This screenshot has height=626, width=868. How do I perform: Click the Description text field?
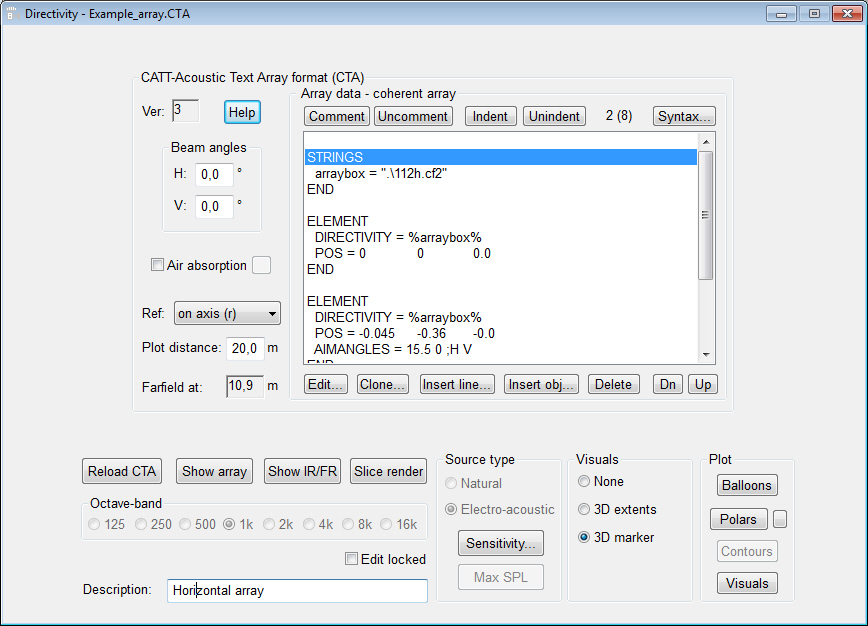click(x=296, y=590)
